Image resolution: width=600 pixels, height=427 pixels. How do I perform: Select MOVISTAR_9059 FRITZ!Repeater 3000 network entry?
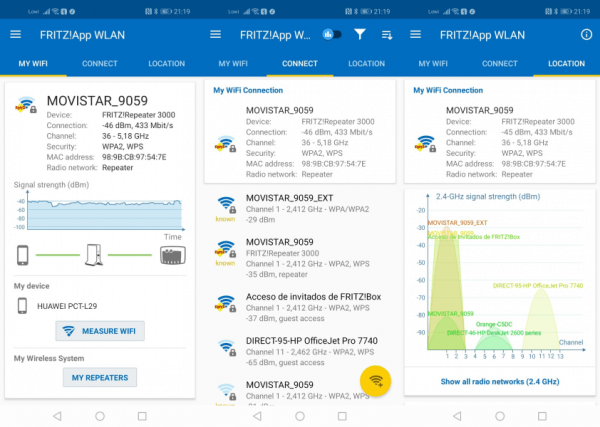click(300, 258)
